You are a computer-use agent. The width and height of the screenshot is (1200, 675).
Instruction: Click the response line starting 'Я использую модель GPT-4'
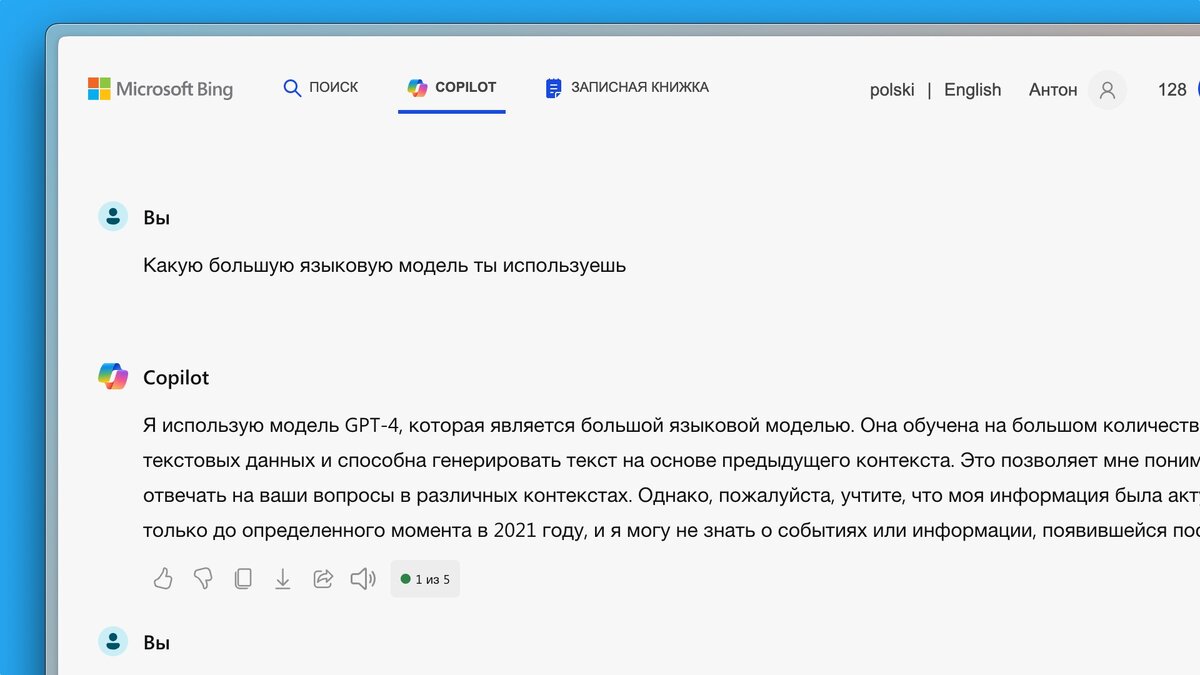click(x=671, y=426)
